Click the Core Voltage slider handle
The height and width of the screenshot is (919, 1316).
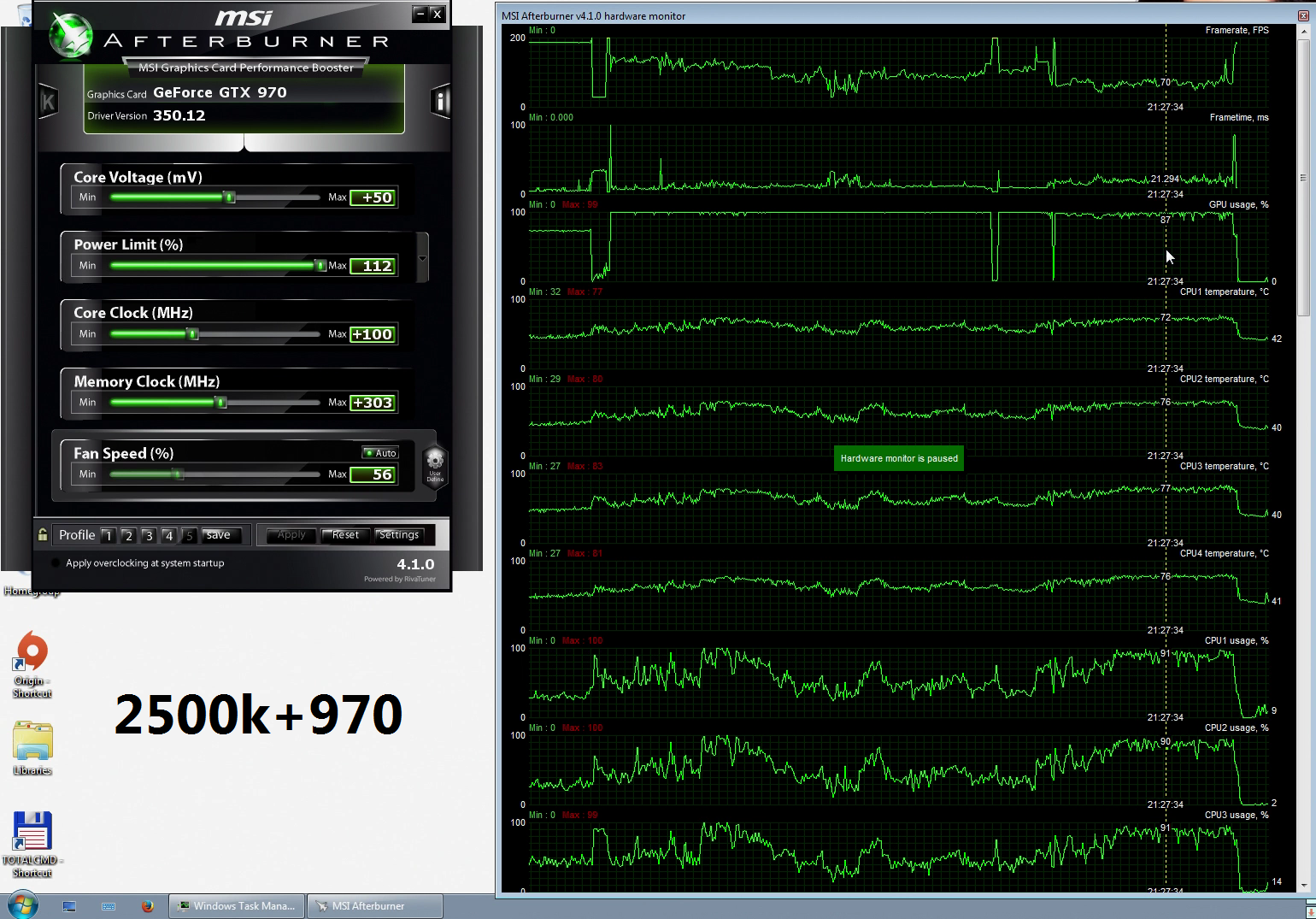click(x=229, y=197)
